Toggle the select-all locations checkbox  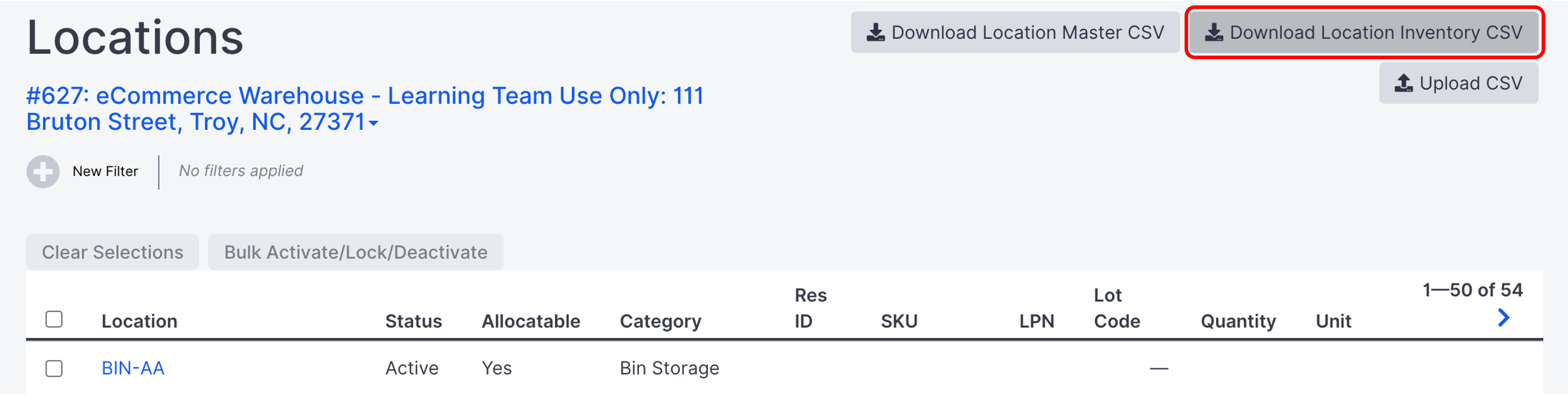tap(54, 319)
